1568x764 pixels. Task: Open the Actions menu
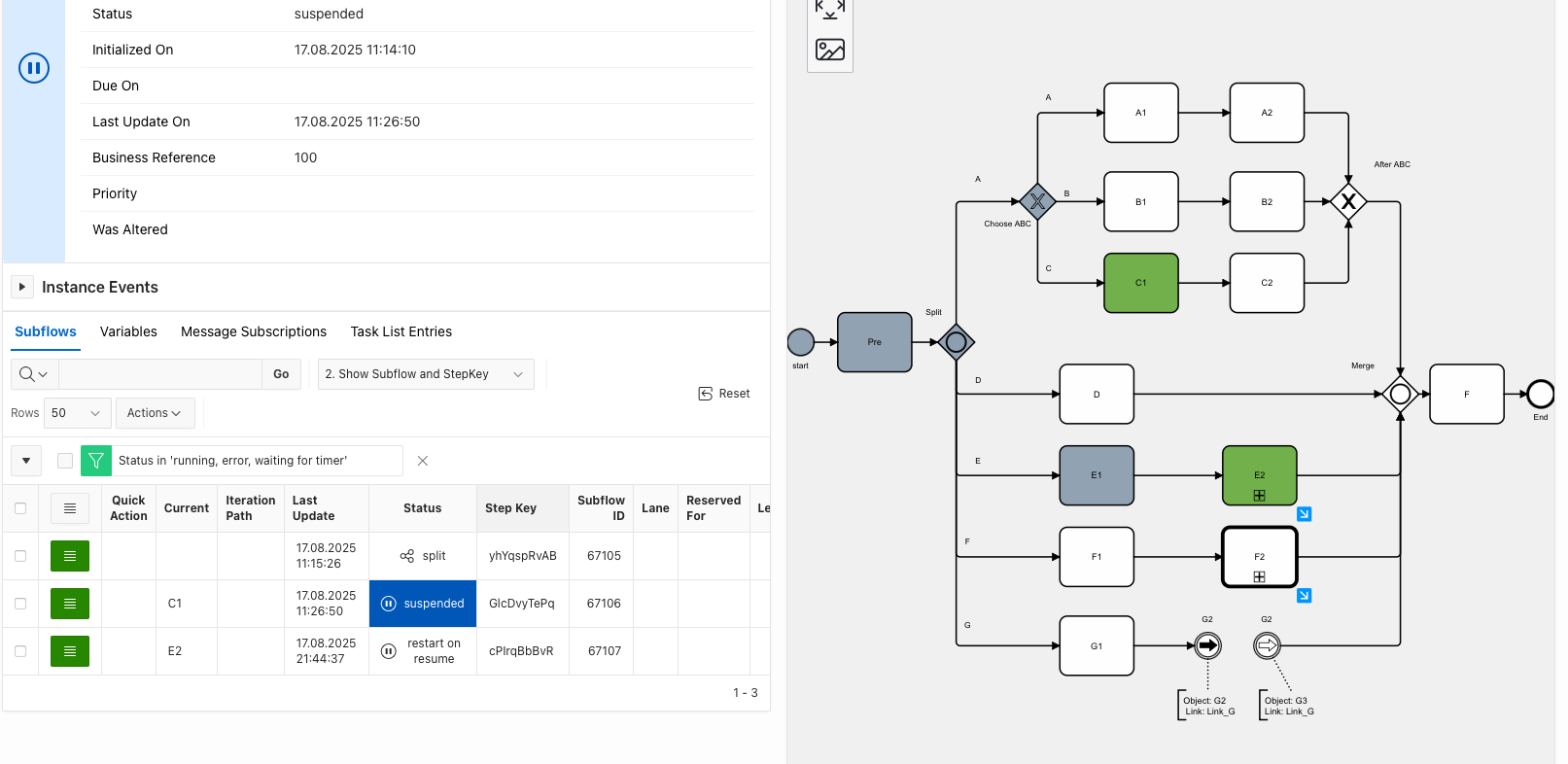pos(155,413)
